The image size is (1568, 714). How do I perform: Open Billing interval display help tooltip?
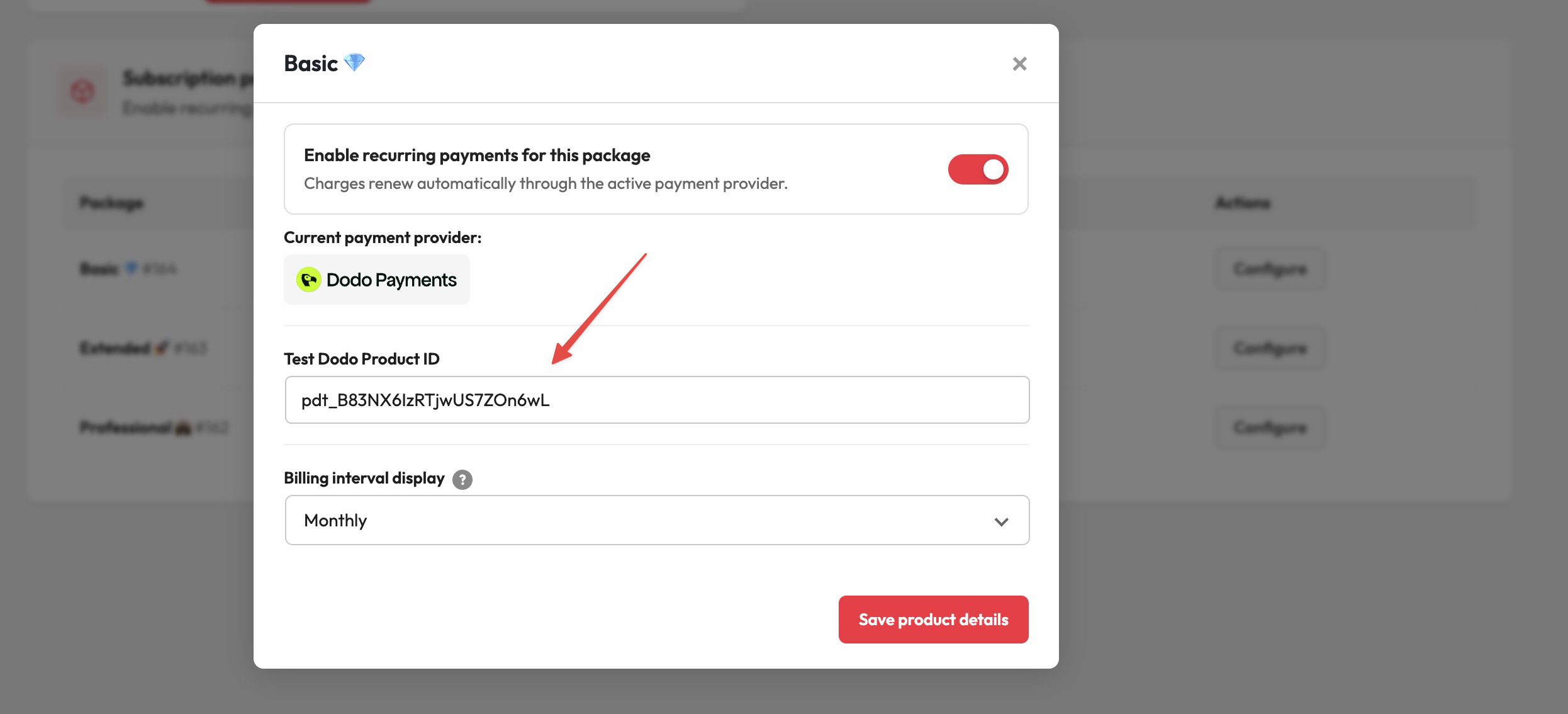point(462,480)
